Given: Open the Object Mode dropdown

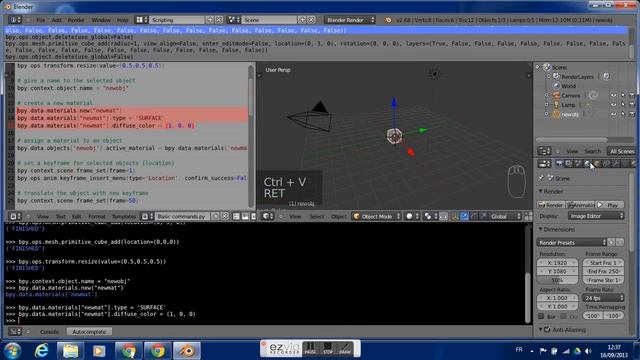Looking at the screenshot, I should (376, 216).
